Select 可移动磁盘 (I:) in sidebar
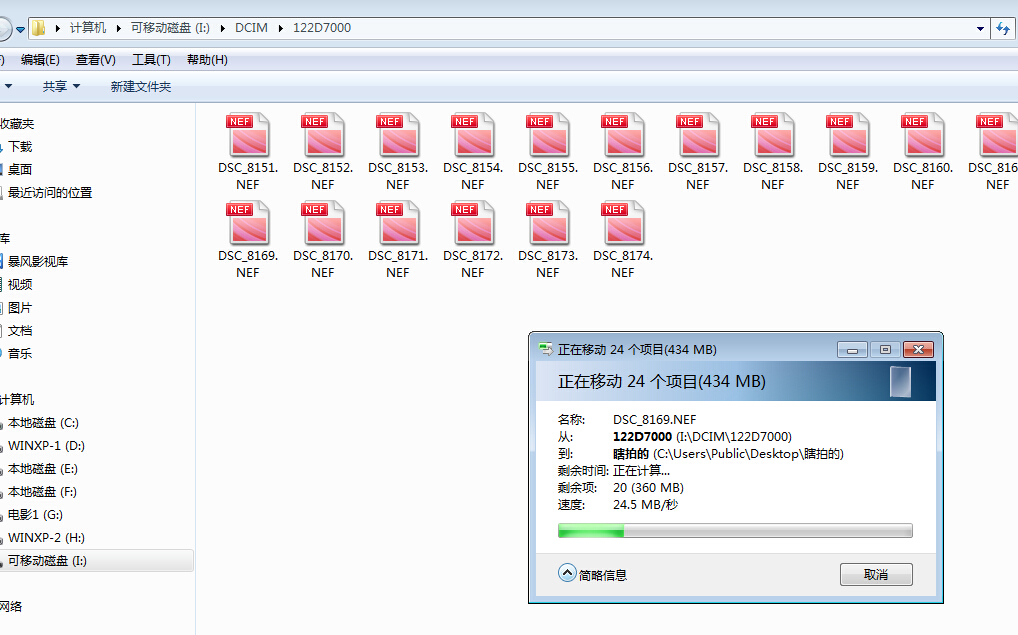Image resolution: width=1018 pixels, height=635 pixels. click(x=47, y=561)
